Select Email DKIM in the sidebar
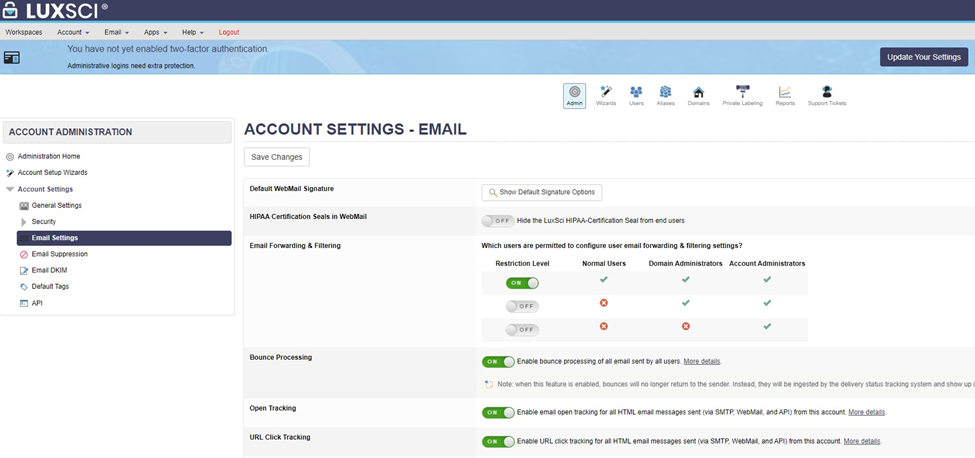The width and height of the screenshot is (975, 458). click(x=49, y=270)
